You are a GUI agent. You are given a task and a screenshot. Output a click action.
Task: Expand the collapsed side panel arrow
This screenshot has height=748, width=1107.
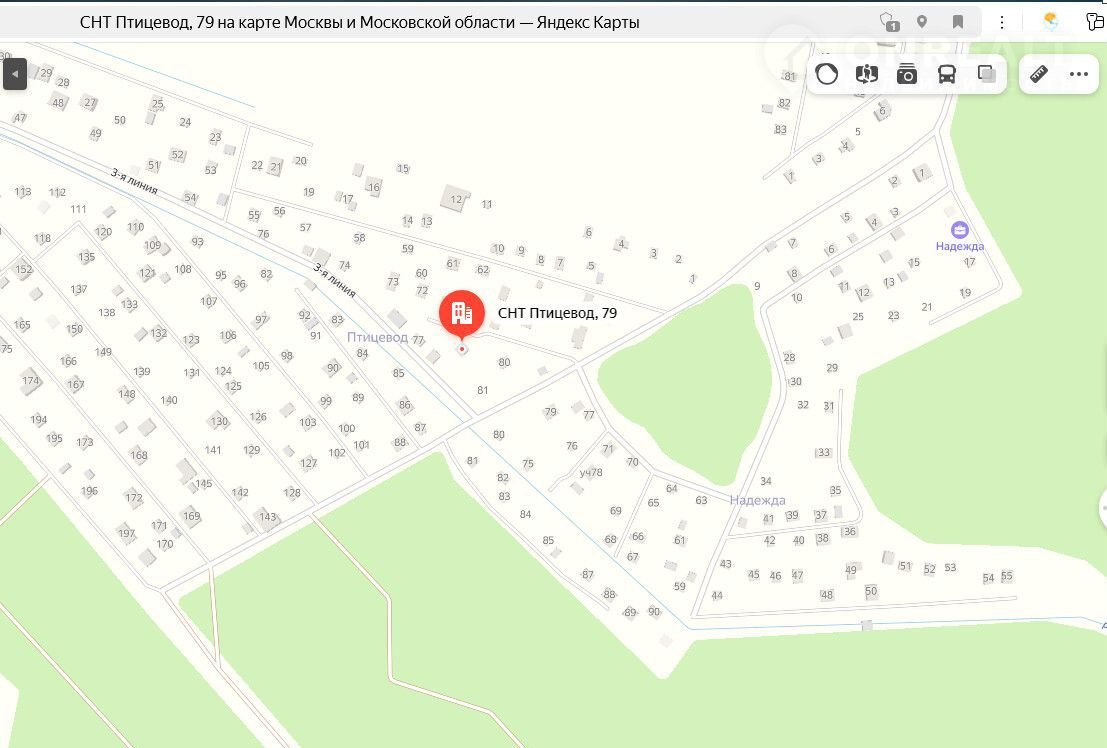tap(15, 74)
